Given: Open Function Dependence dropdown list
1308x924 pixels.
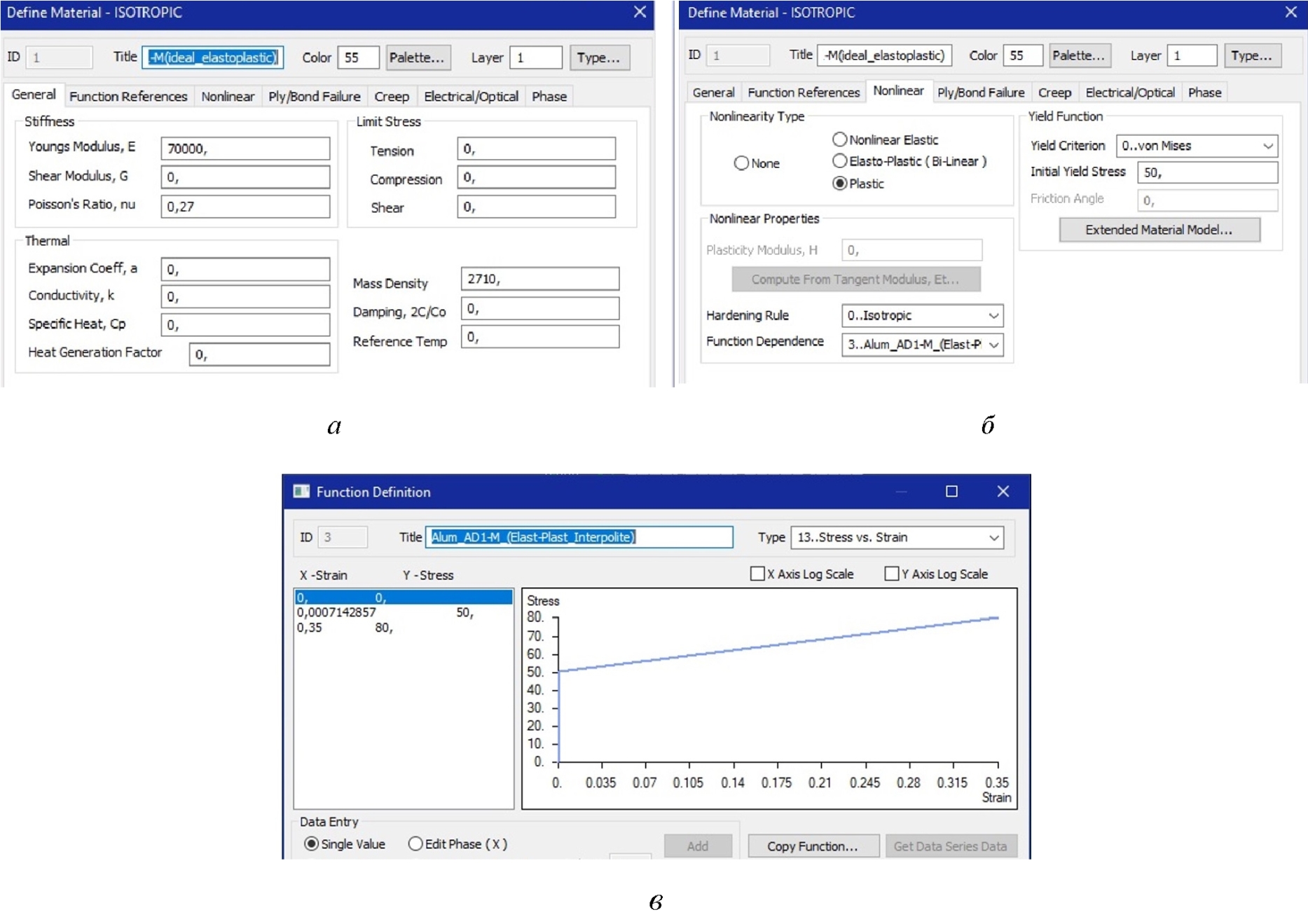Looking at the screenshot, I should [x=921, y=345].
